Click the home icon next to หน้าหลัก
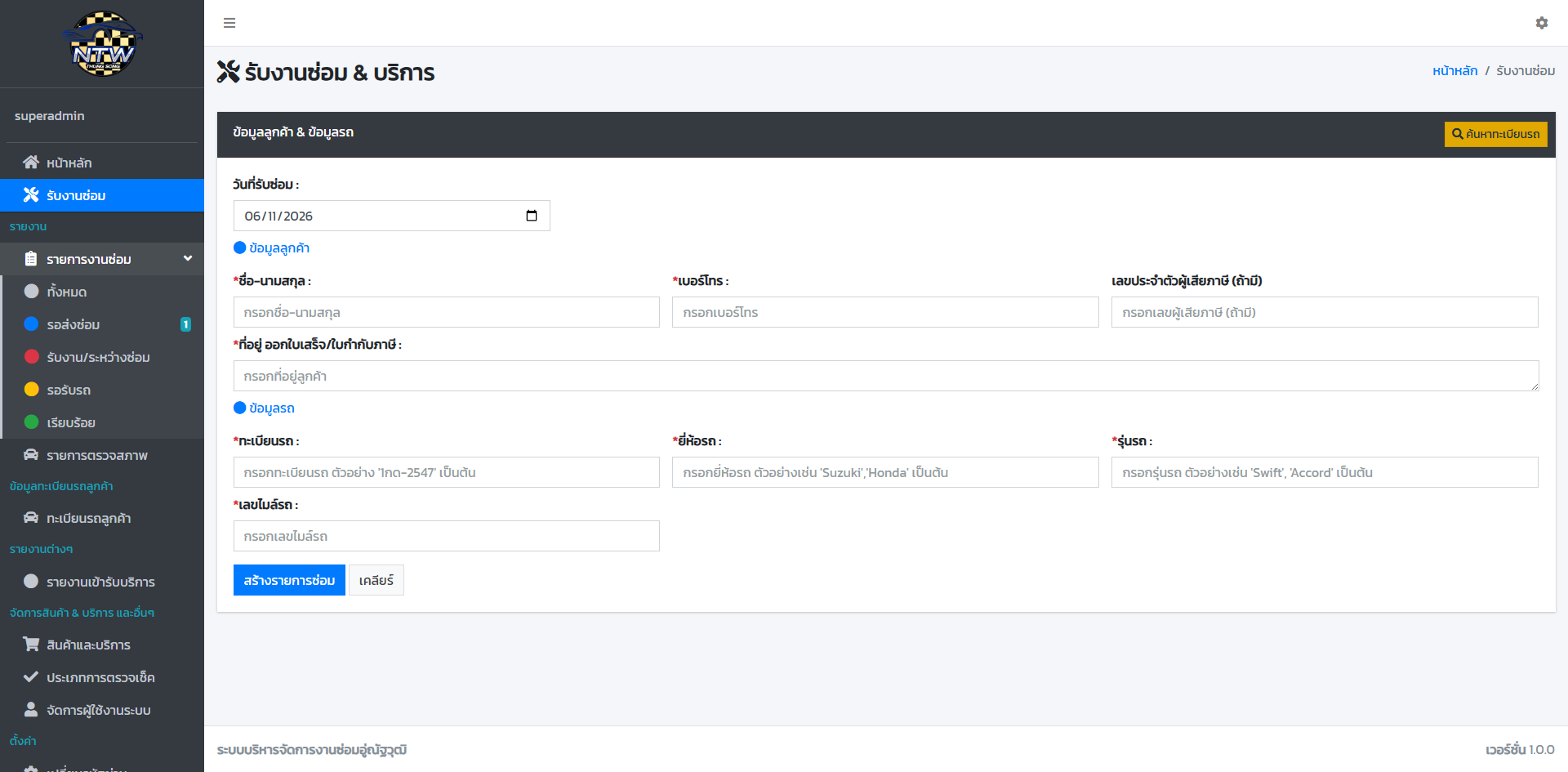This screenshot has width=1568, height=772. tap(31, 162)
